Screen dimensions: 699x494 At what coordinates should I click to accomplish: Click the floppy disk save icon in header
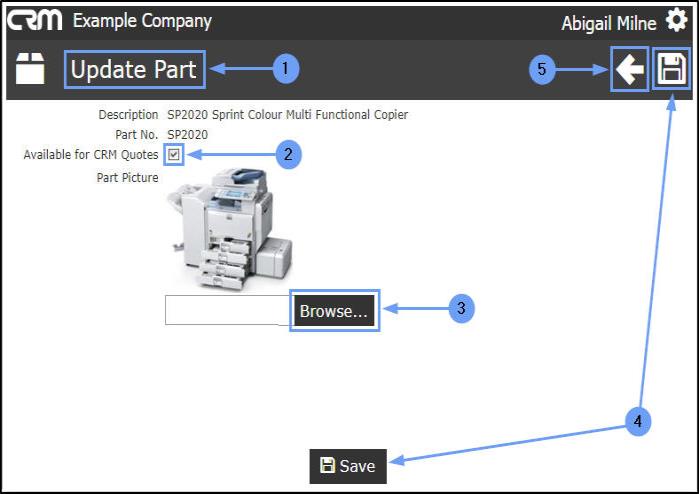tap(670, 70)
